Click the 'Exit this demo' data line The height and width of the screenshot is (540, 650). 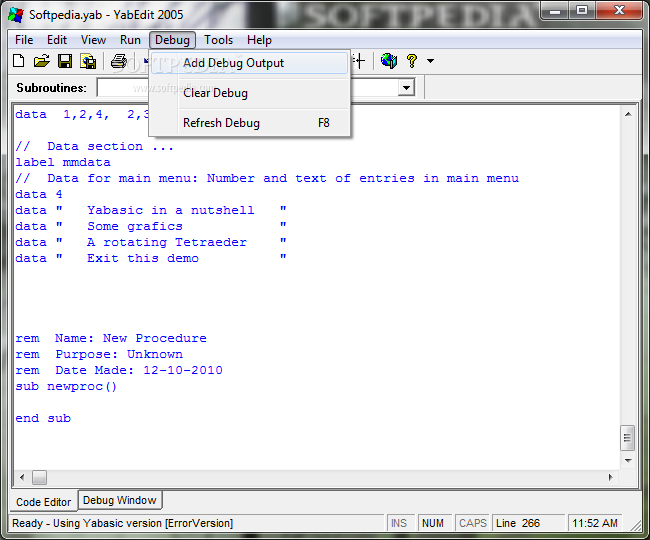(x=151, y=259)
